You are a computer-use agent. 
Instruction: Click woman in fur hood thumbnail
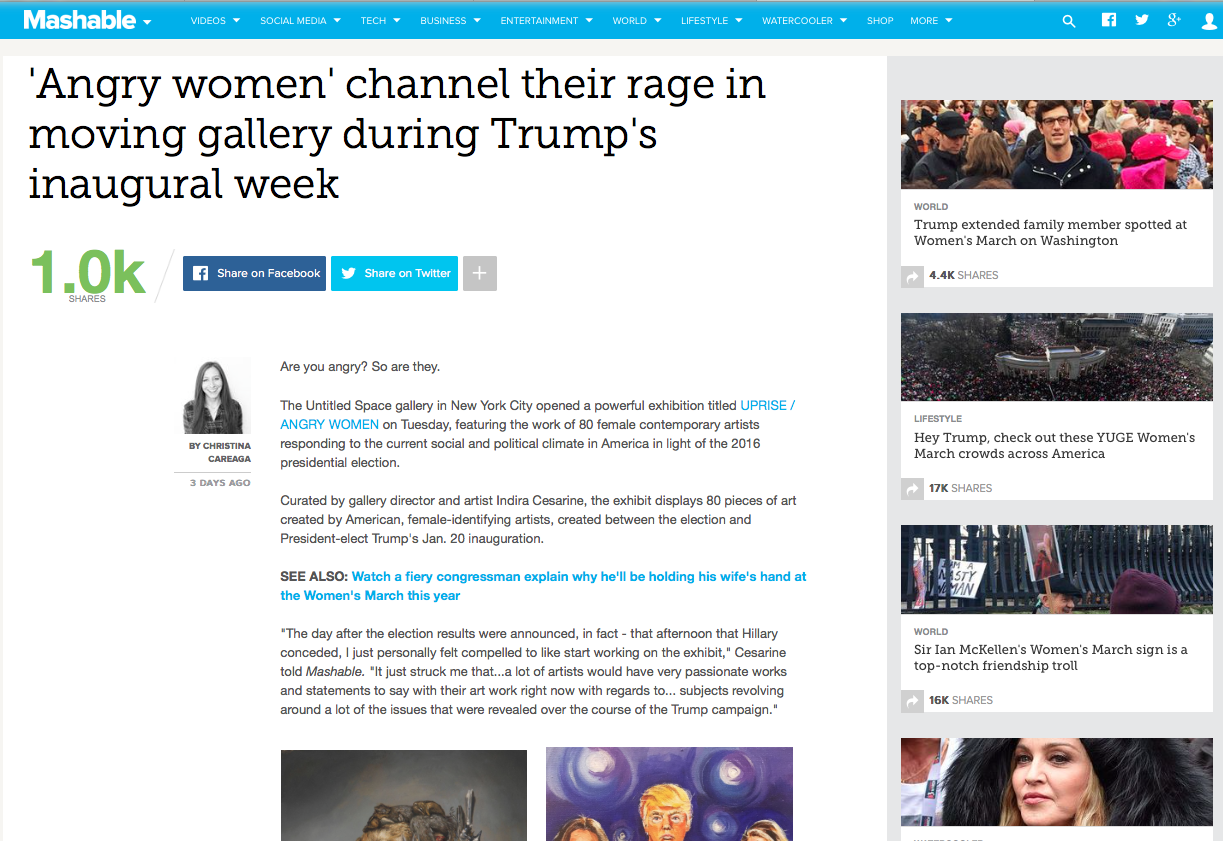[1057, 782]
